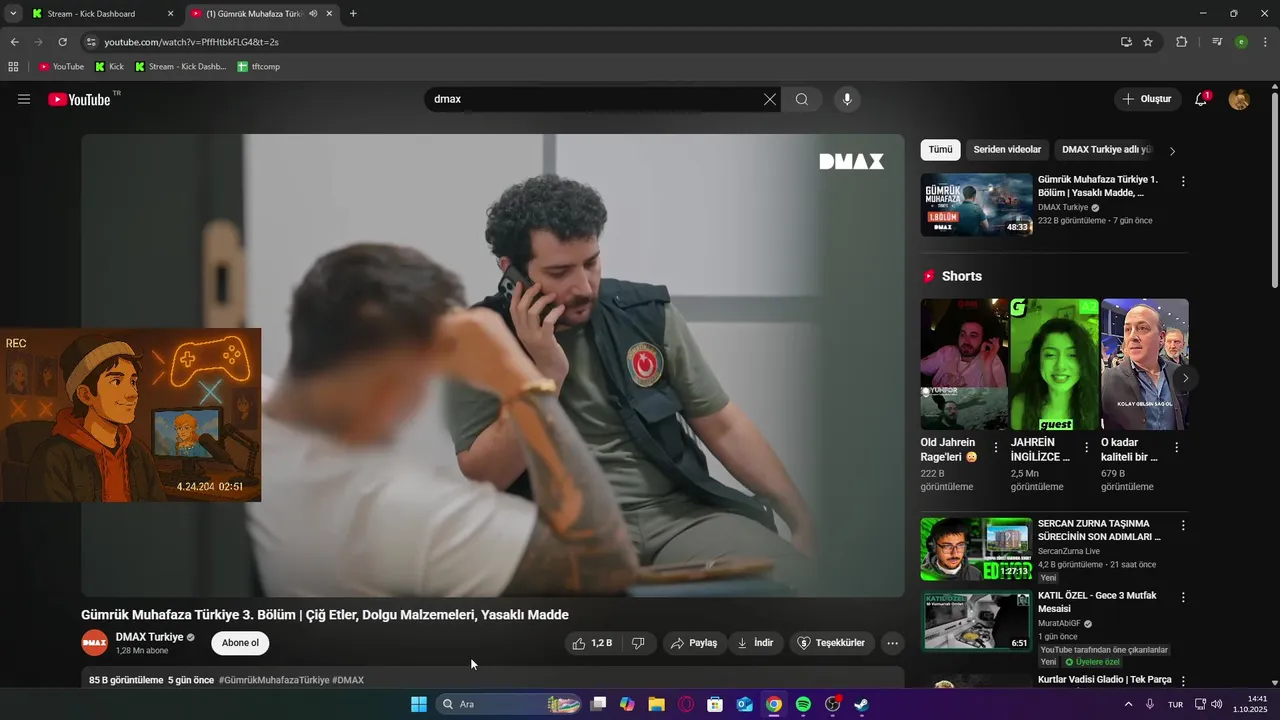Close the Kick Dashboard tab

coord(170,14)
